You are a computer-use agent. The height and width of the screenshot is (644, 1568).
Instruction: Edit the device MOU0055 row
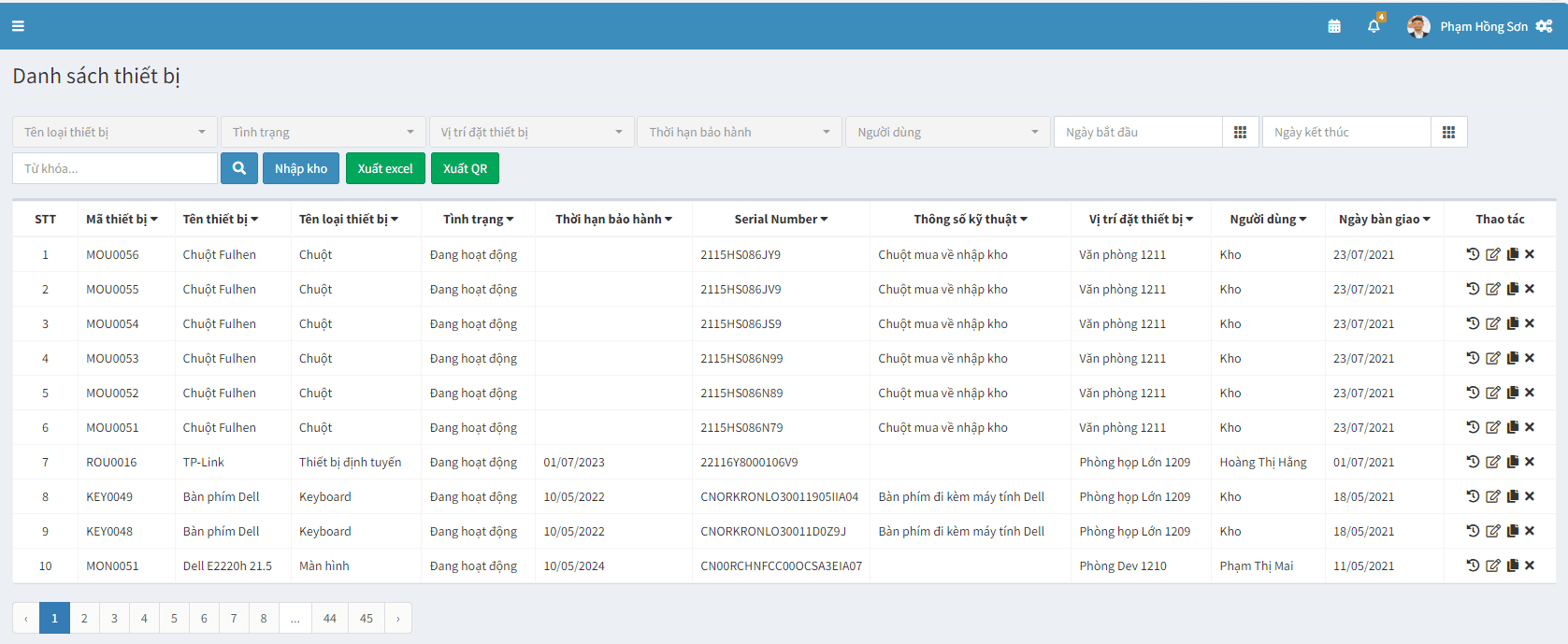point(1493,289)
